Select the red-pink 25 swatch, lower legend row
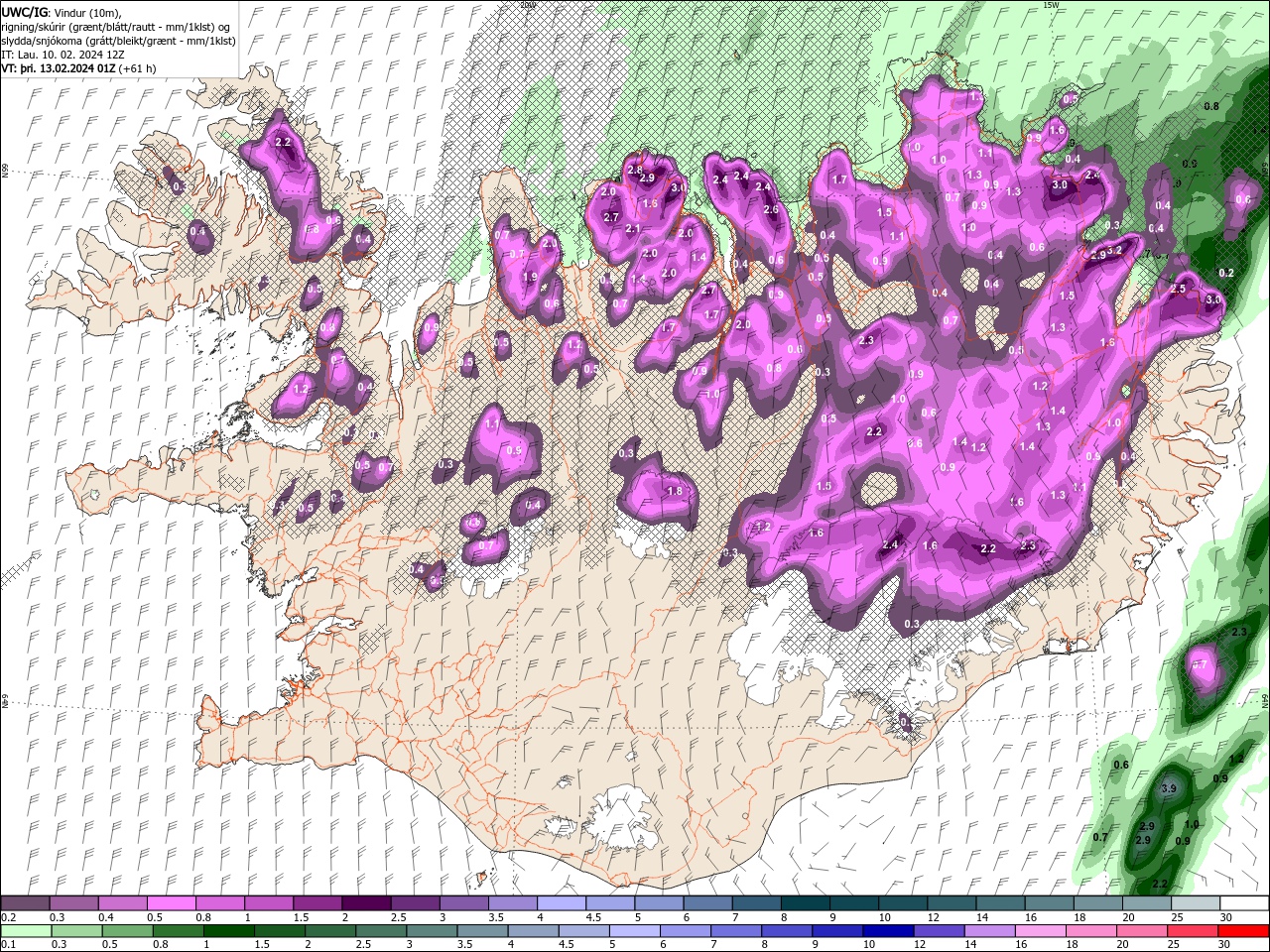Screen dimensions: 1270x952 click(x=1192, y=931)
